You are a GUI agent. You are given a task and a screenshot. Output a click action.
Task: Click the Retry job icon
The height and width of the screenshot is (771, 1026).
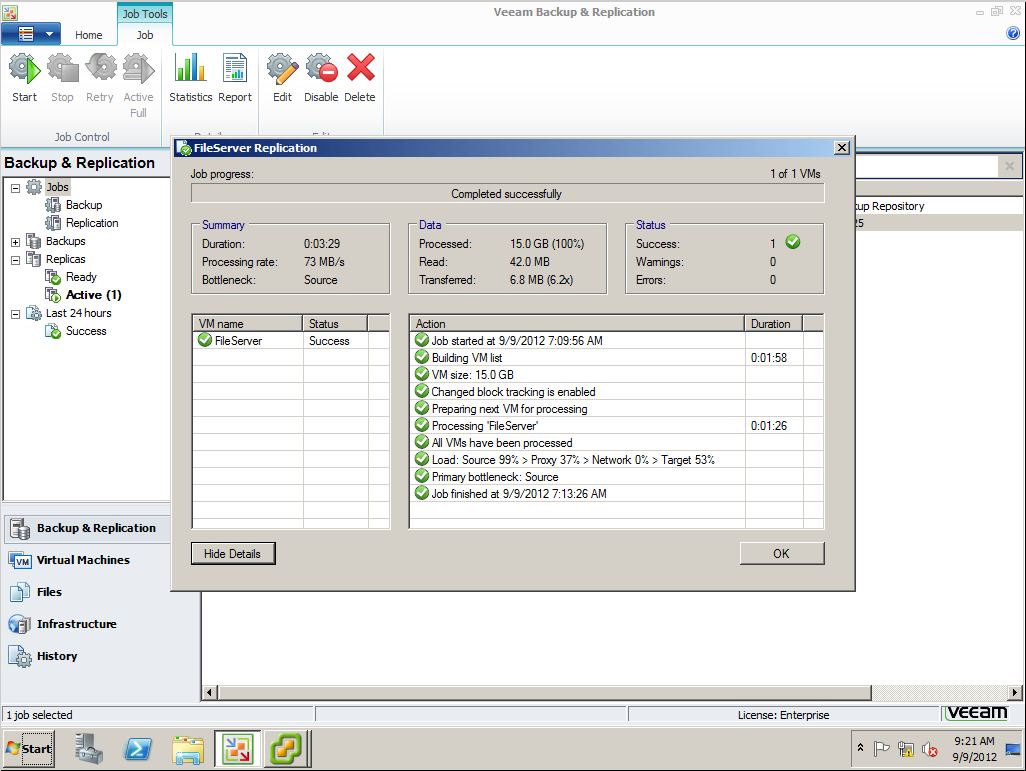coord(100,69)
